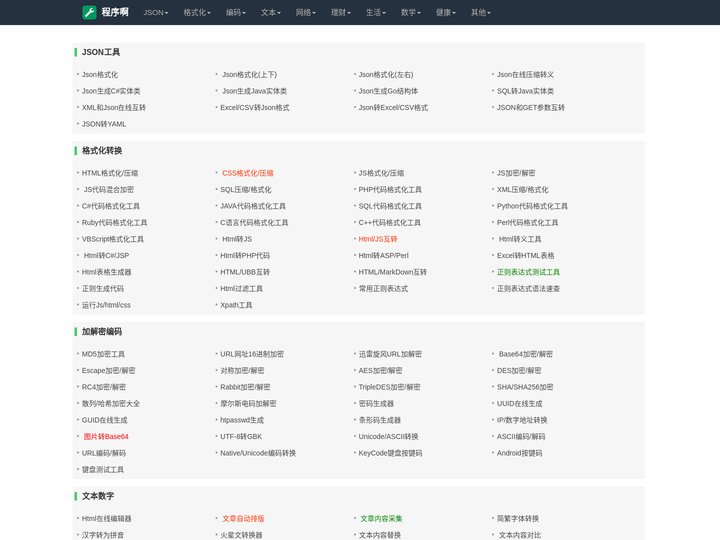The width and height of the screenshot is (720, 540).
Task: Open SQL压缩/格式化 link
Action: (246, 190)
